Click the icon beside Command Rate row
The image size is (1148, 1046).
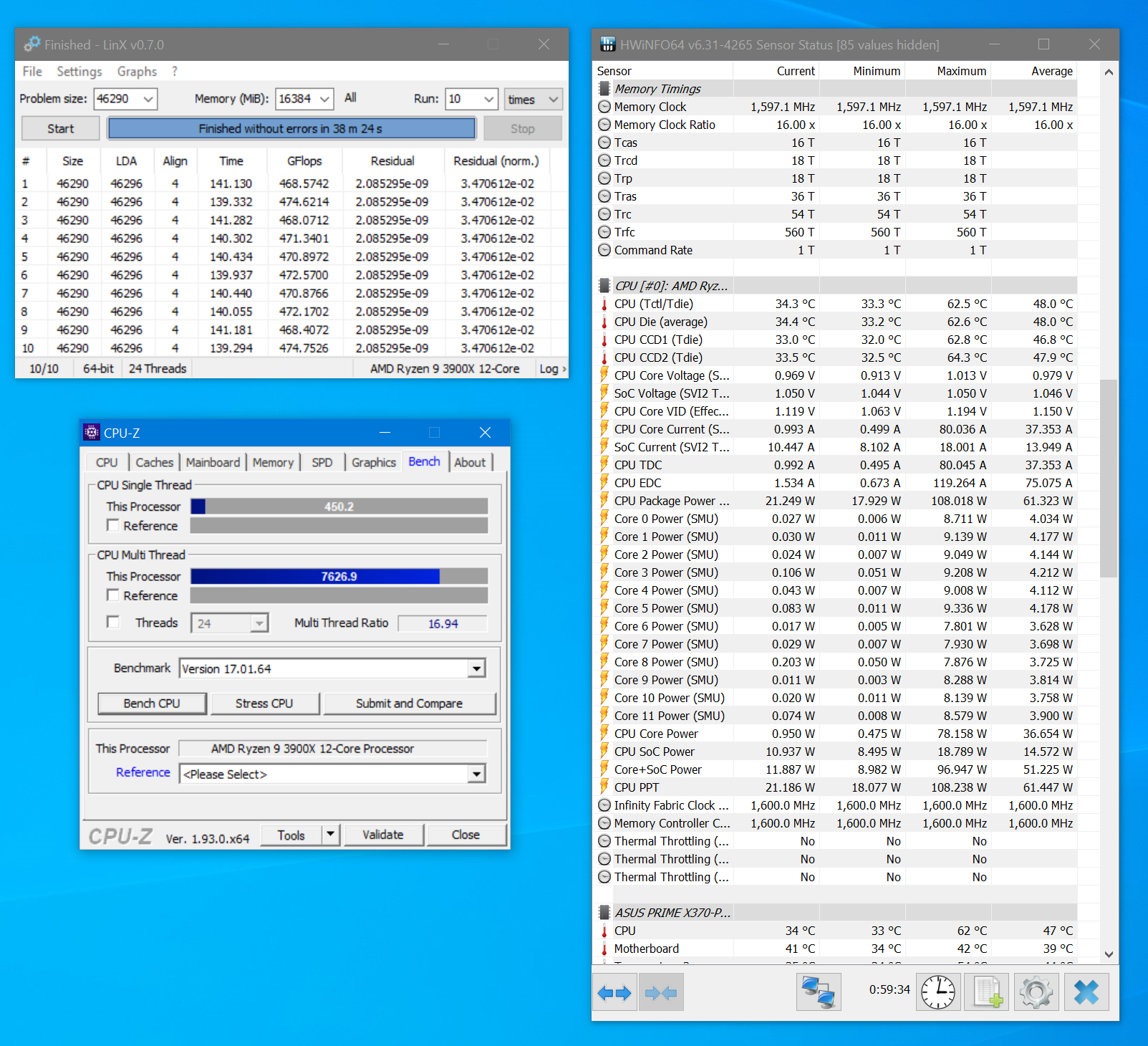coord(604,250)
